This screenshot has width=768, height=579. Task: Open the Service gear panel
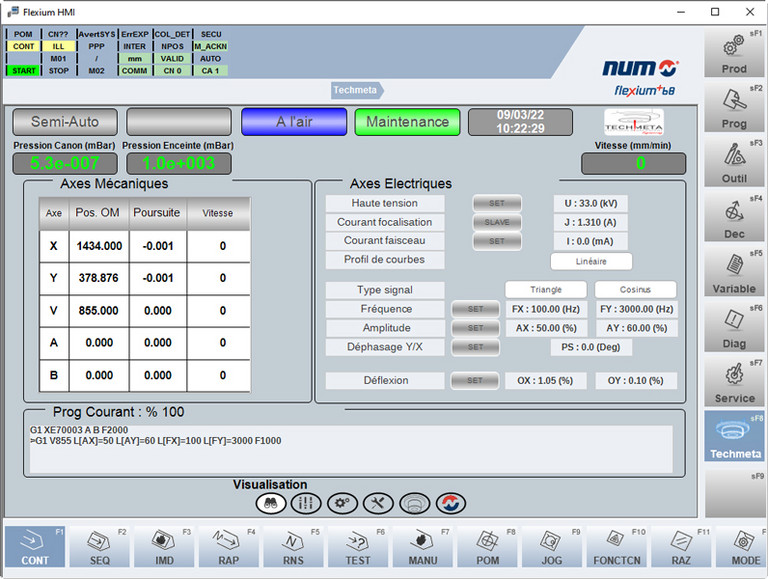tap(734, 383)
